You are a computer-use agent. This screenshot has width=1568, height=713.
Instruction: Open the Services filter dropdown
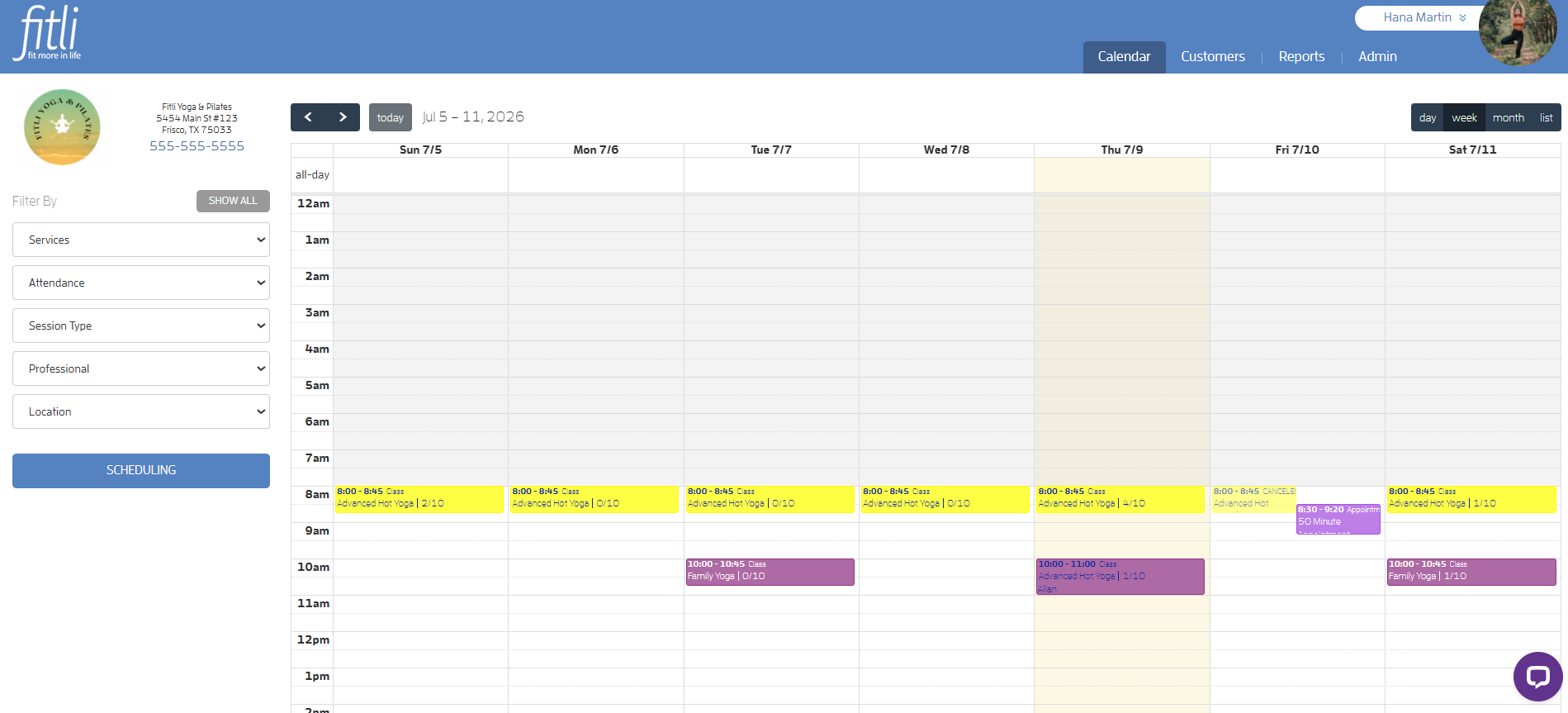(141, 240)
